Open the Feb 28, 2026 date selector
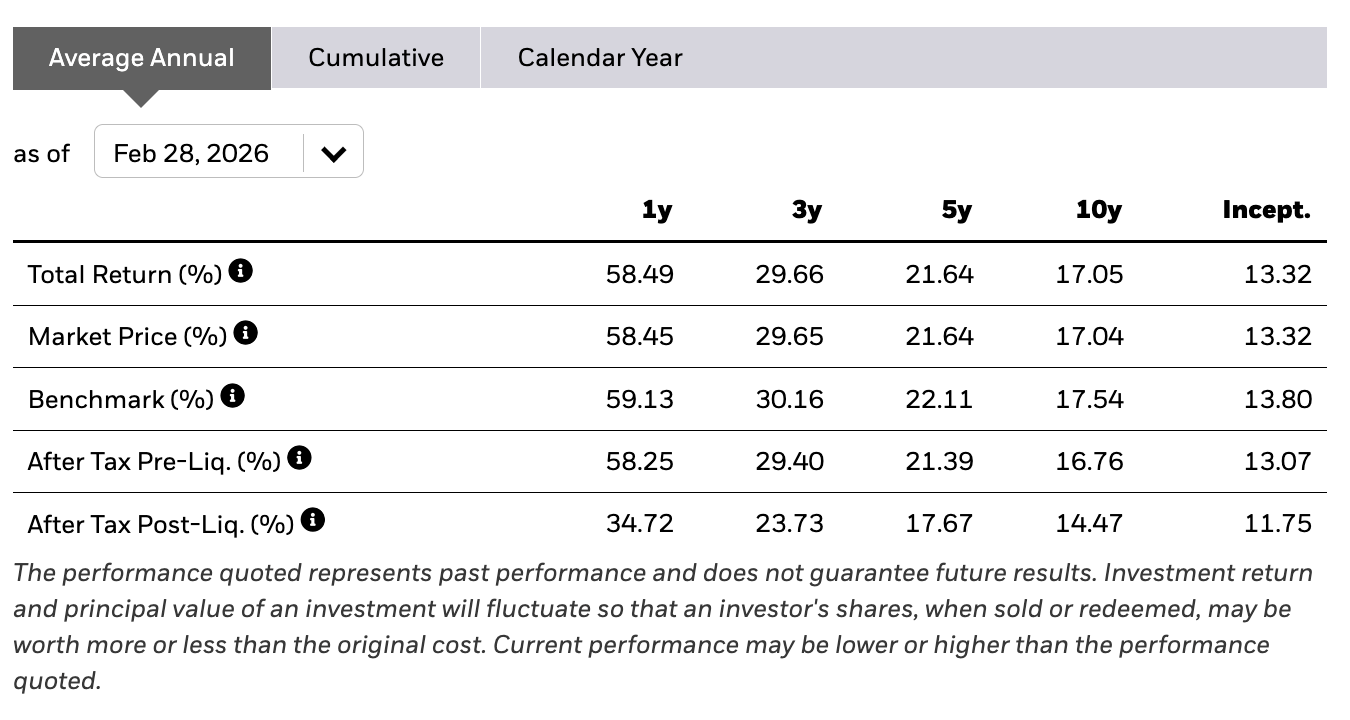The height and width of the screenshot is (720, 1350). [x=229, y=152]
